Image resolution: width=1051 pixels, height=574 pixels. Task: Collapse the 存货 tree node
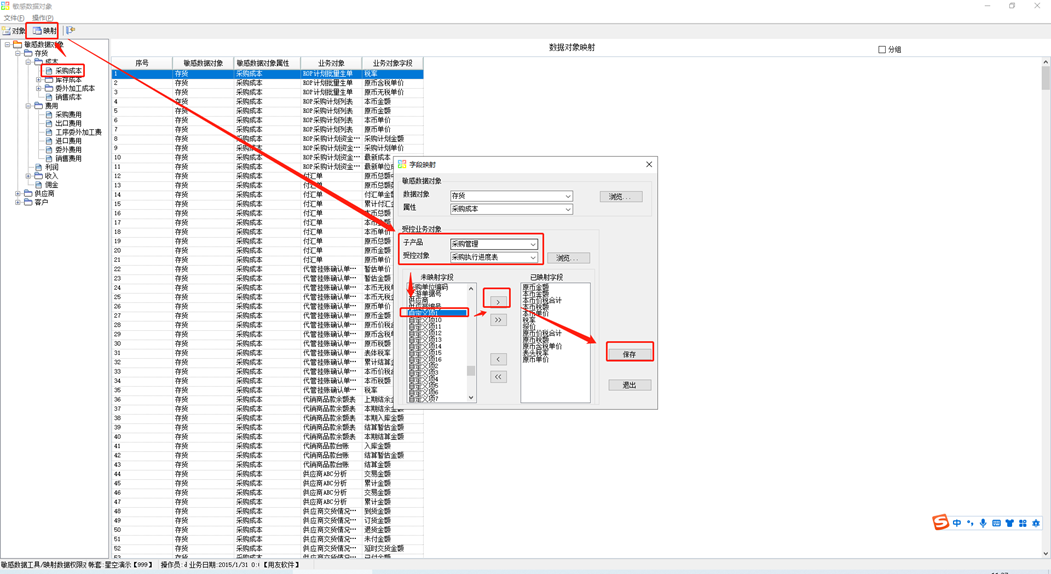(x=18, y=54)
